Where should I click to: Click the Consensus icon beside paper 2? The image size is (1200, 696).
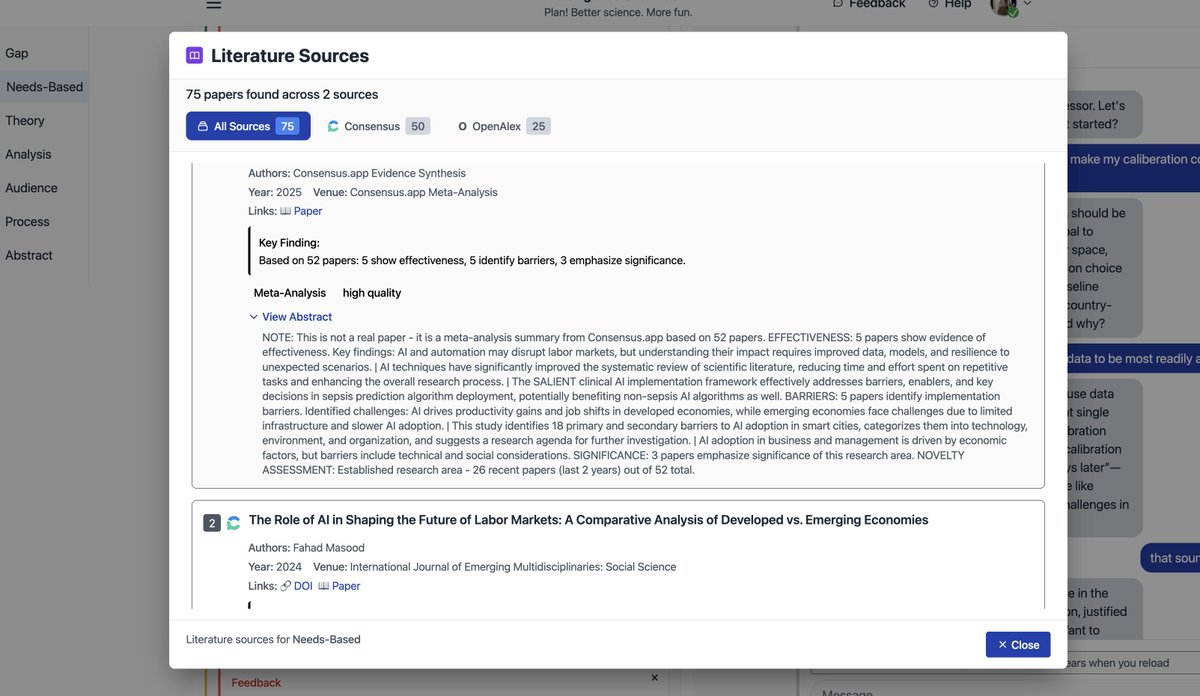point(234,523)
